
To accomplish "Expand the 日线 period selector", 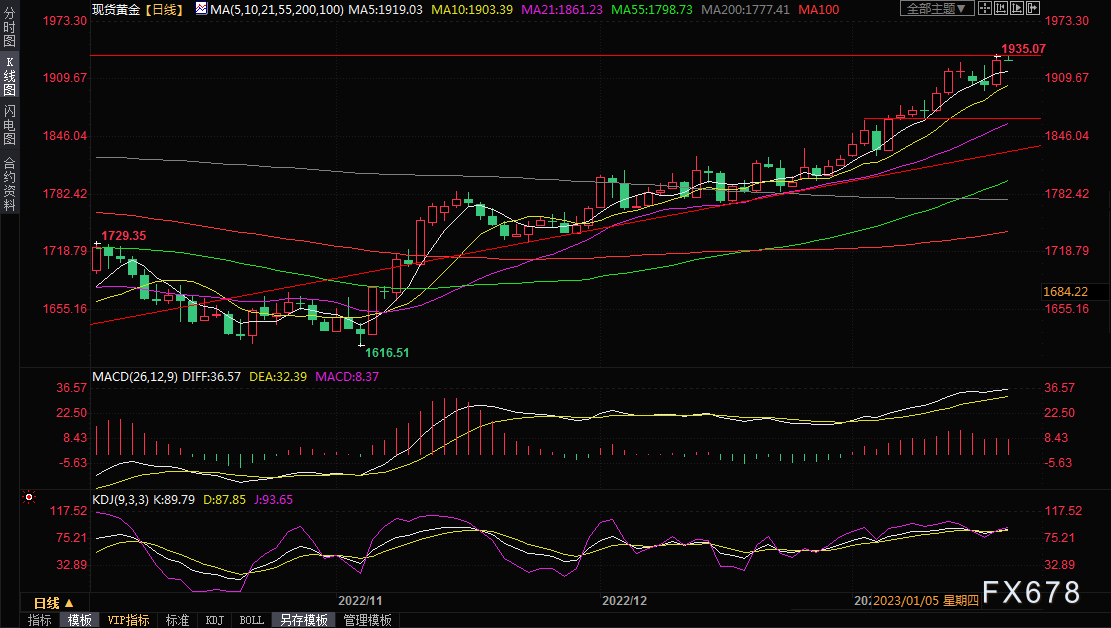I will tap(54, 603).
